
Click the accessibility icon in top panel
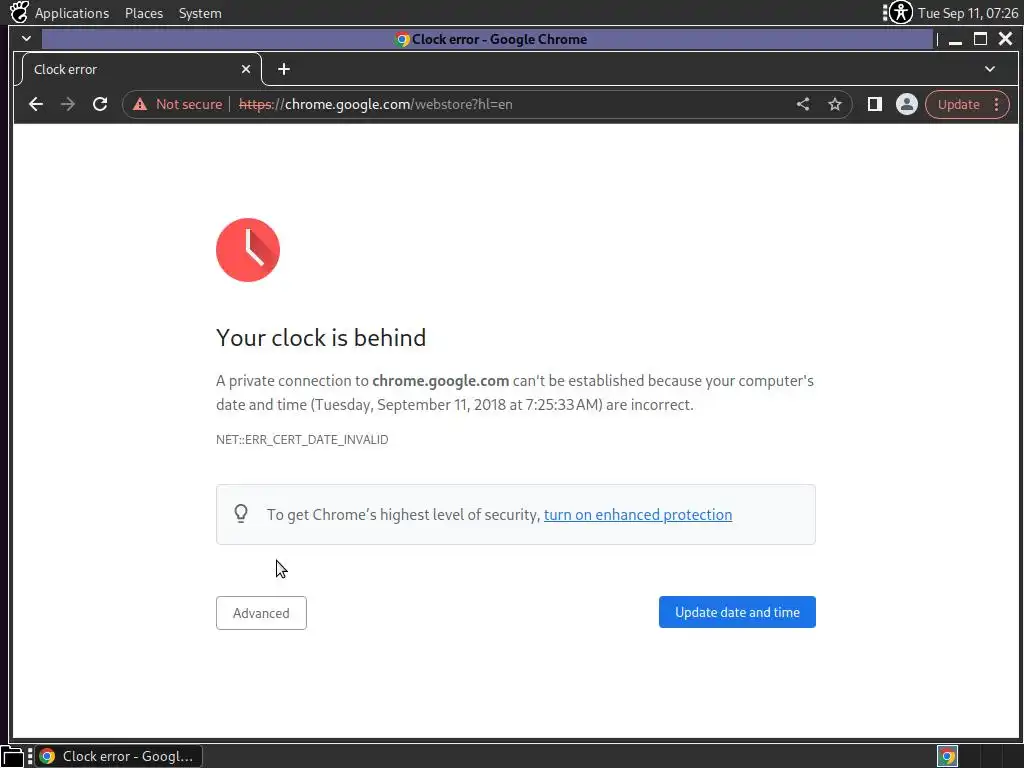(901, 12)
